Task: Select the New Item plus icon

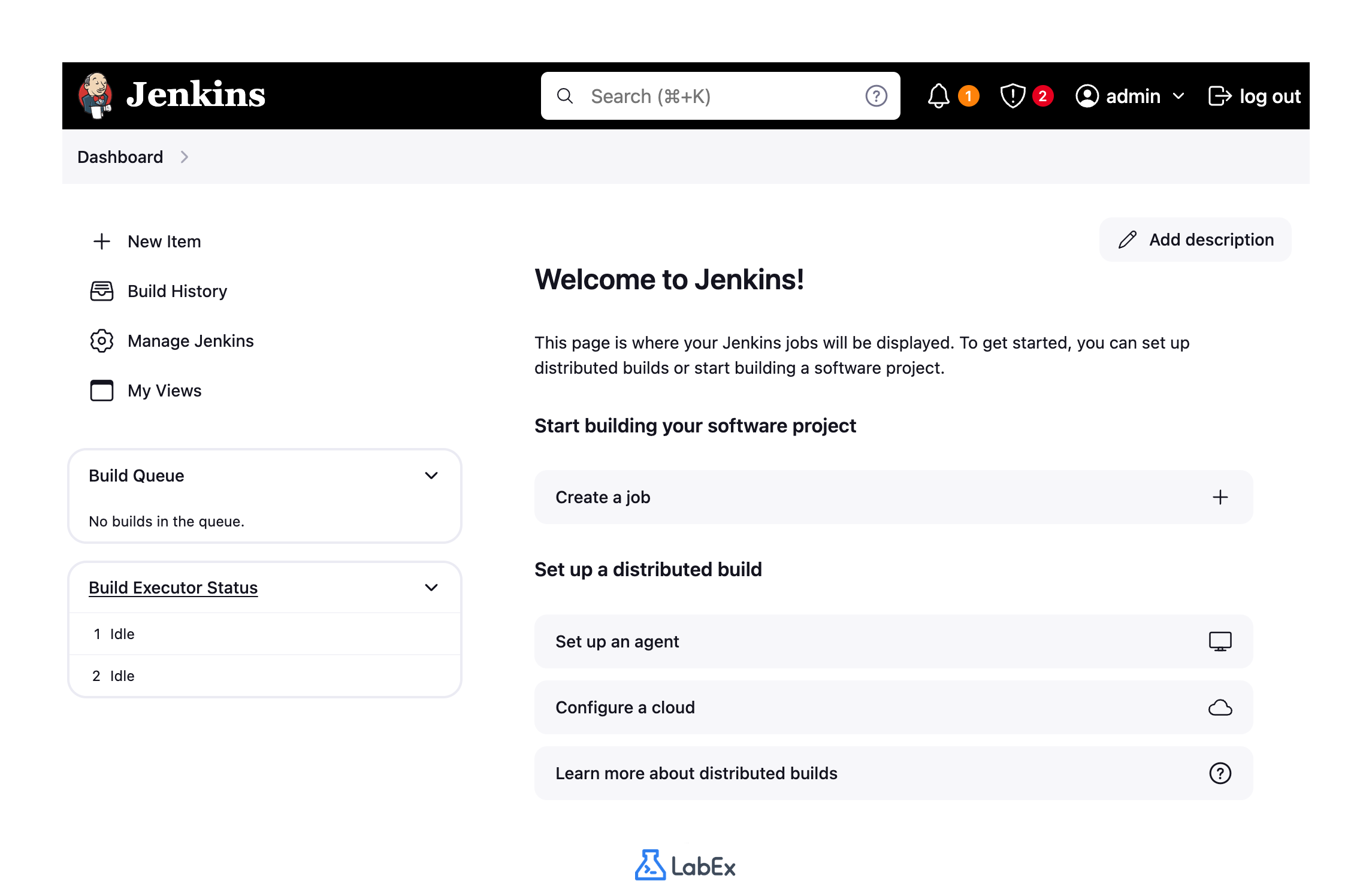Action: pyautogui.click(x=101, y=241)
